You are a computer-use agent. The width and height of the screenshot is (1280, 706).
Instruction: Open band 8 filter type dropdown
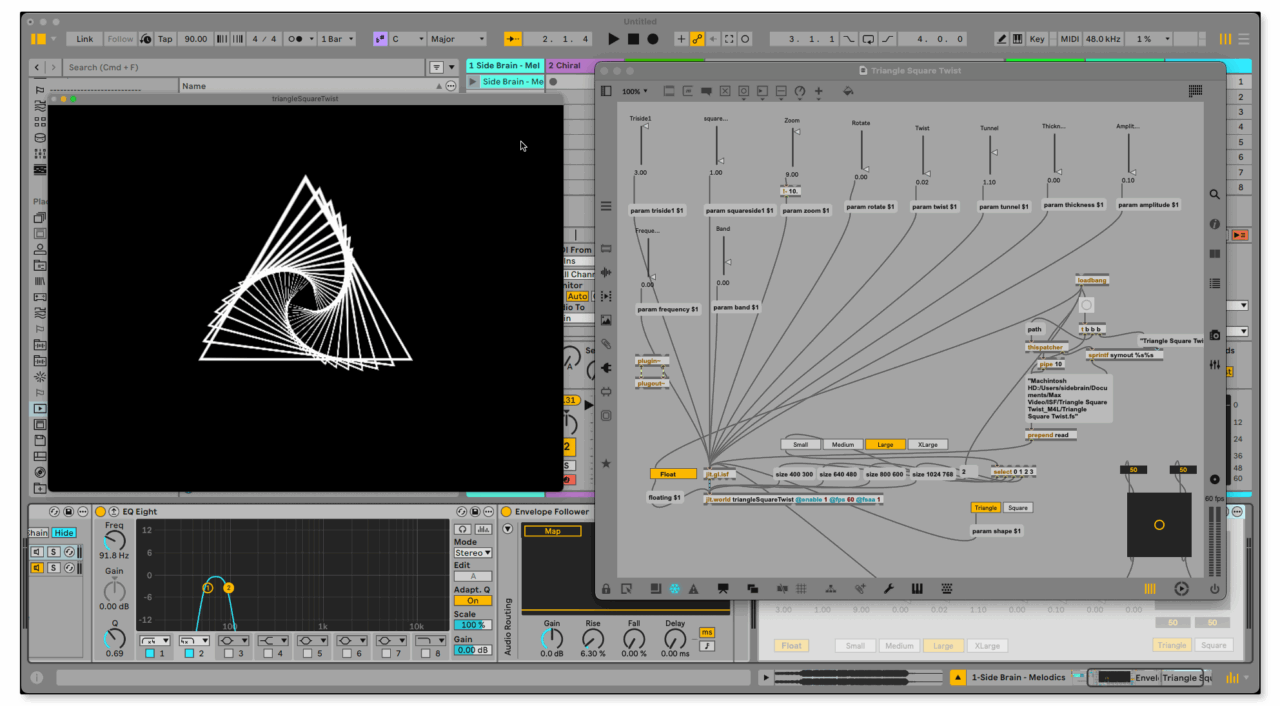(430, 640)
